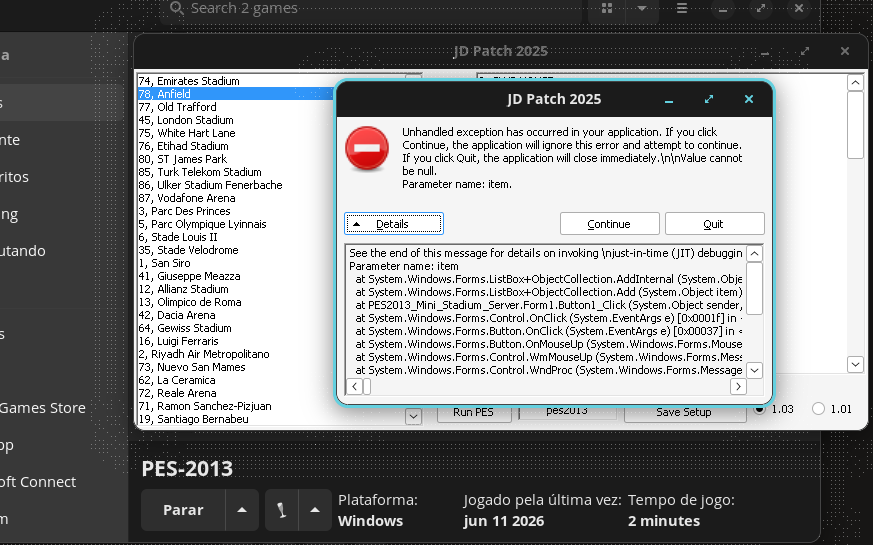Click the red error stop icon
The height and width of the screenshot is (545, 873).
(x=367, y=148)
